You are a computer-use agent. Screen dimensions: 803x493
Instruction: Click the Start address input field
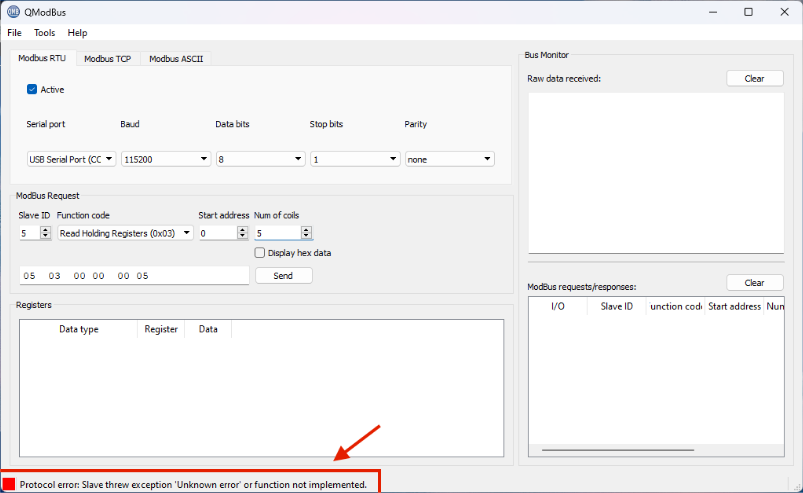point(218,233)
